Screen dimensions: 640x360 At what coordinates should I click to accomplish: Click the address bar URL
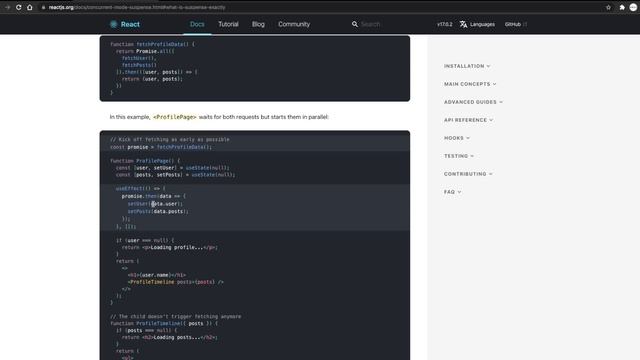[x=137, y=7]
